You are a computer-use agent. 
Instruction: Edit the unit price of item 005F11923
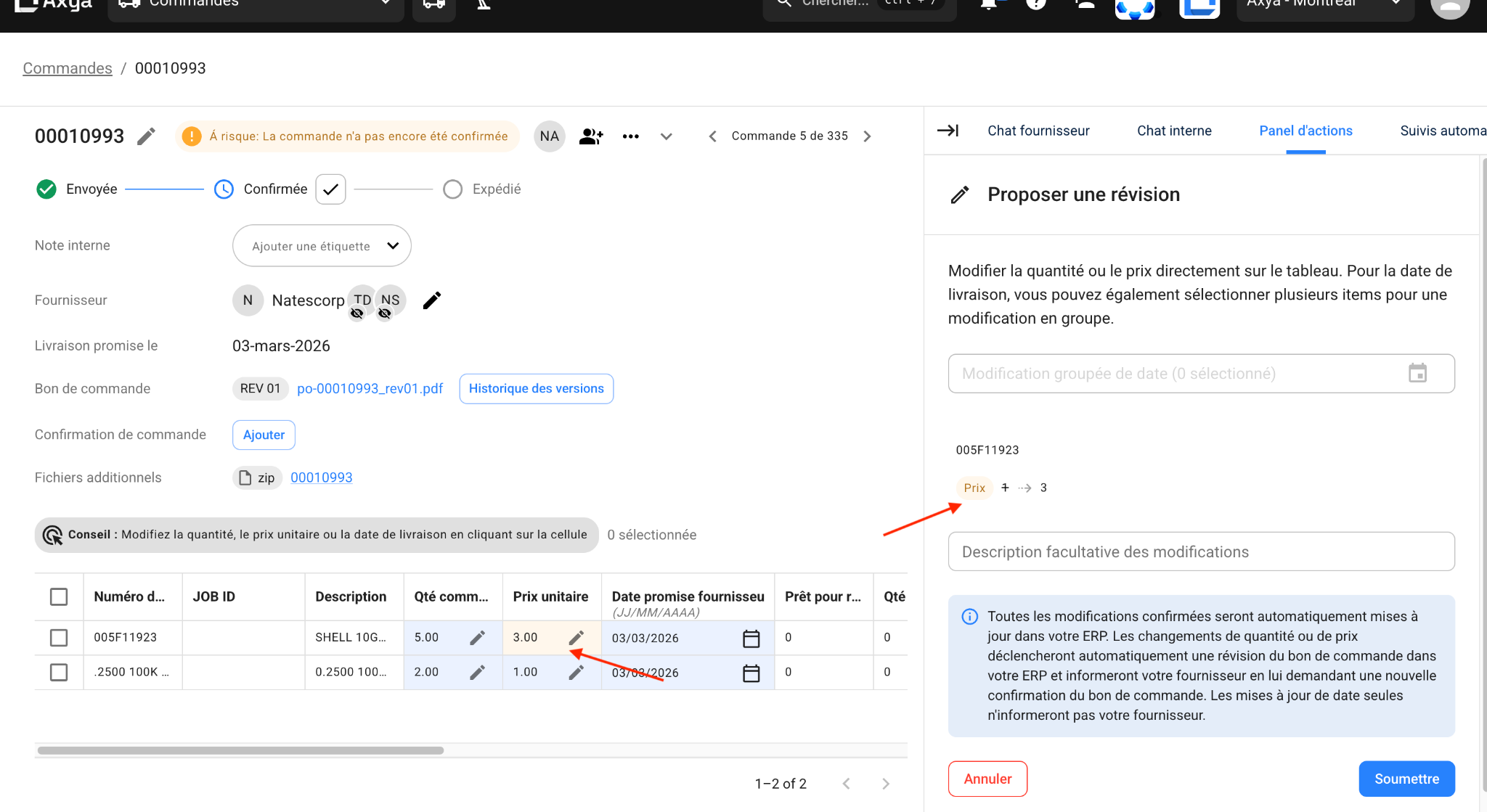tap(577, 638)
